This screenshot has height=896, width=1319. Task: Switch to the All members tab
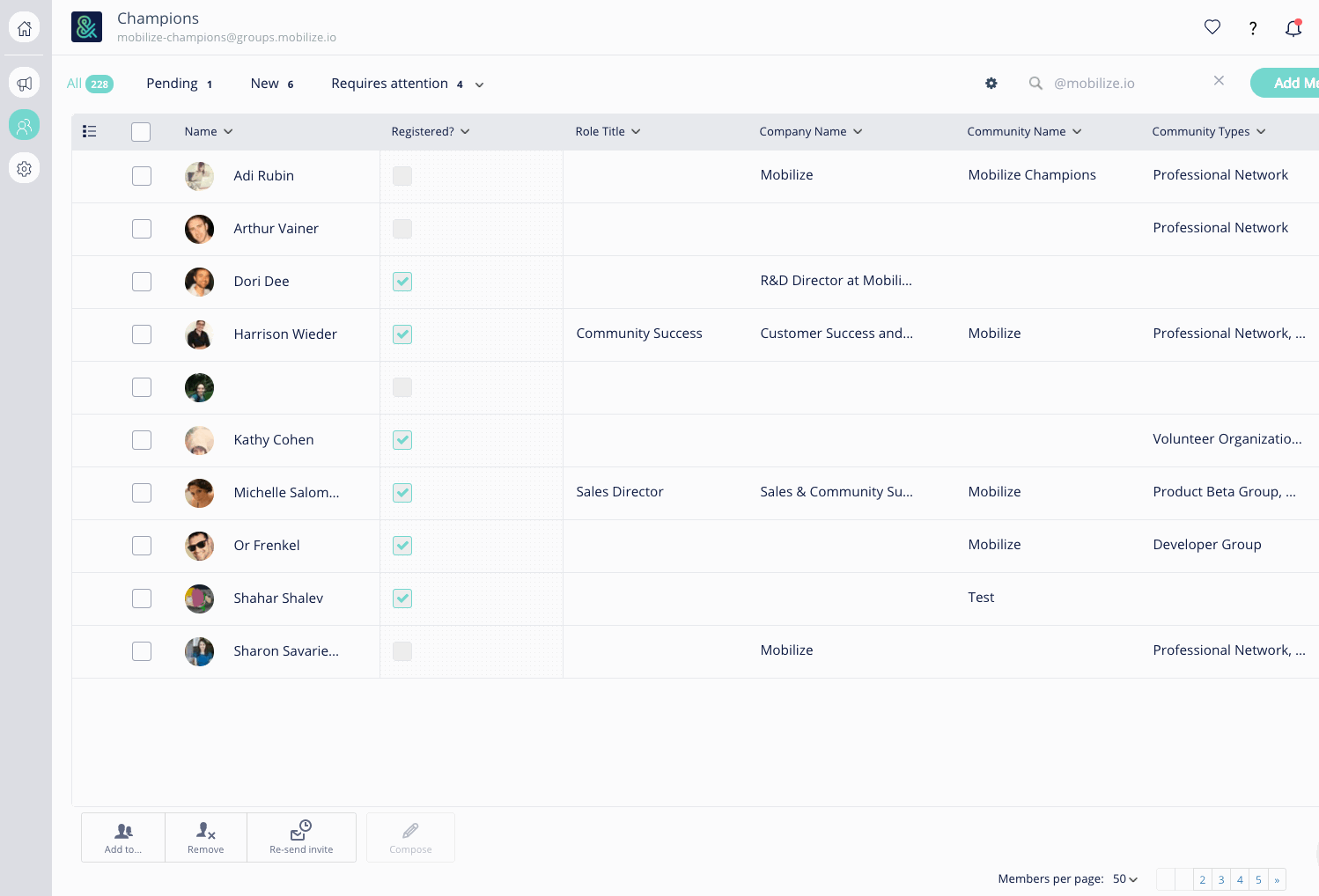click(x=90, y=84)
